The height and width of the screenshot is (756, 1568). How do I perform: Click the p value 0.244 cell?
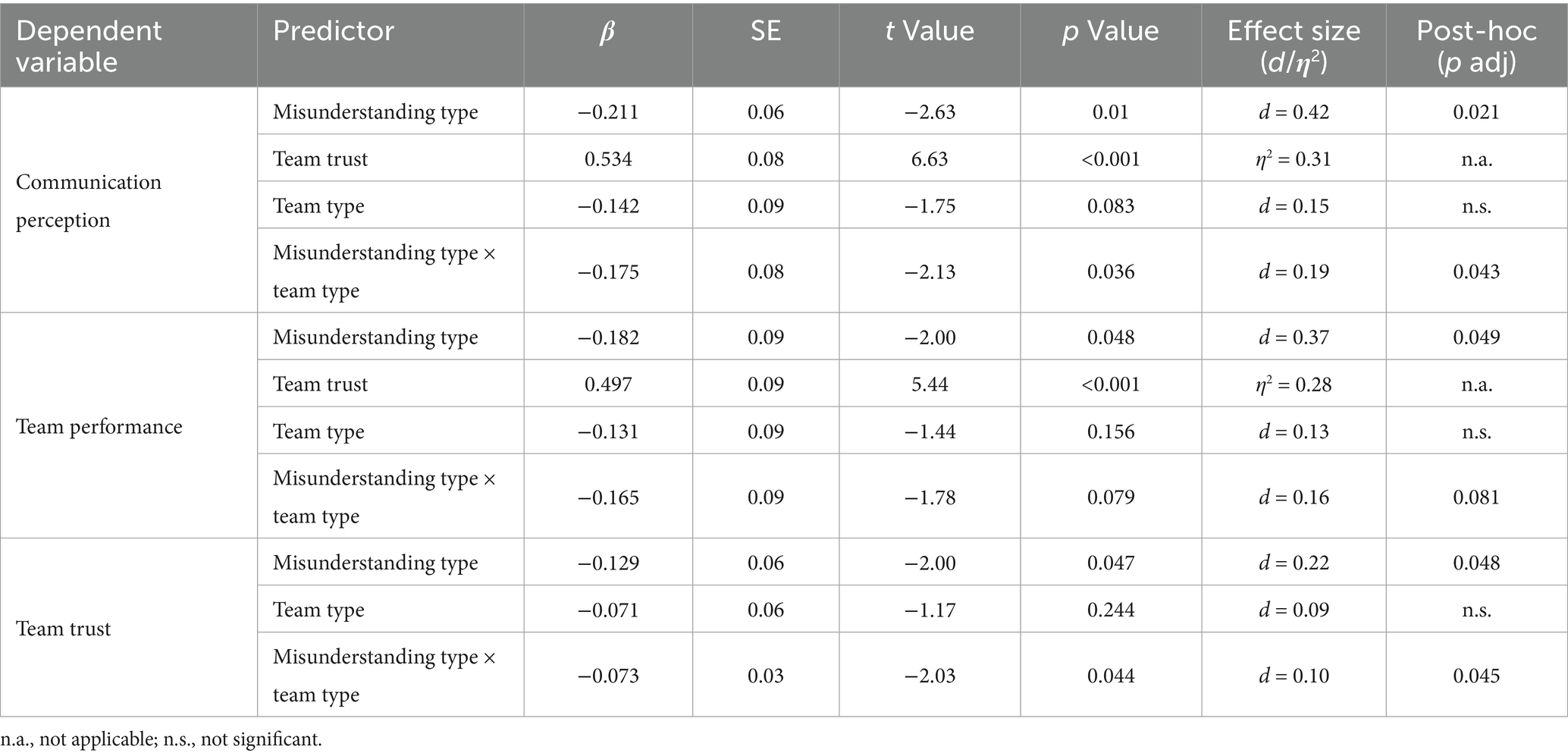tap(1111, 610)
